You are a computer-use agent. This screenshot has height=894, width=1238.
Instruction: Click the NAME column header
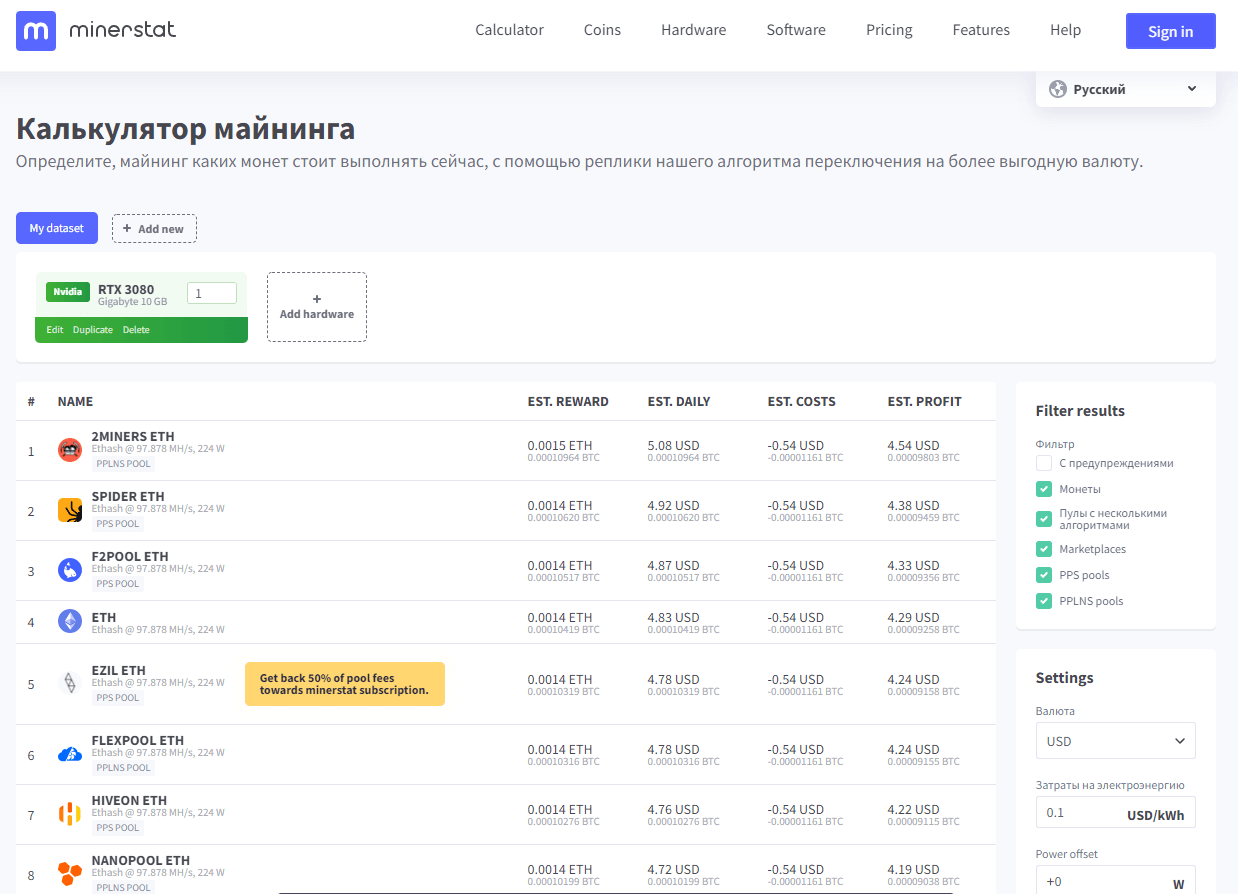coord(75,402)
